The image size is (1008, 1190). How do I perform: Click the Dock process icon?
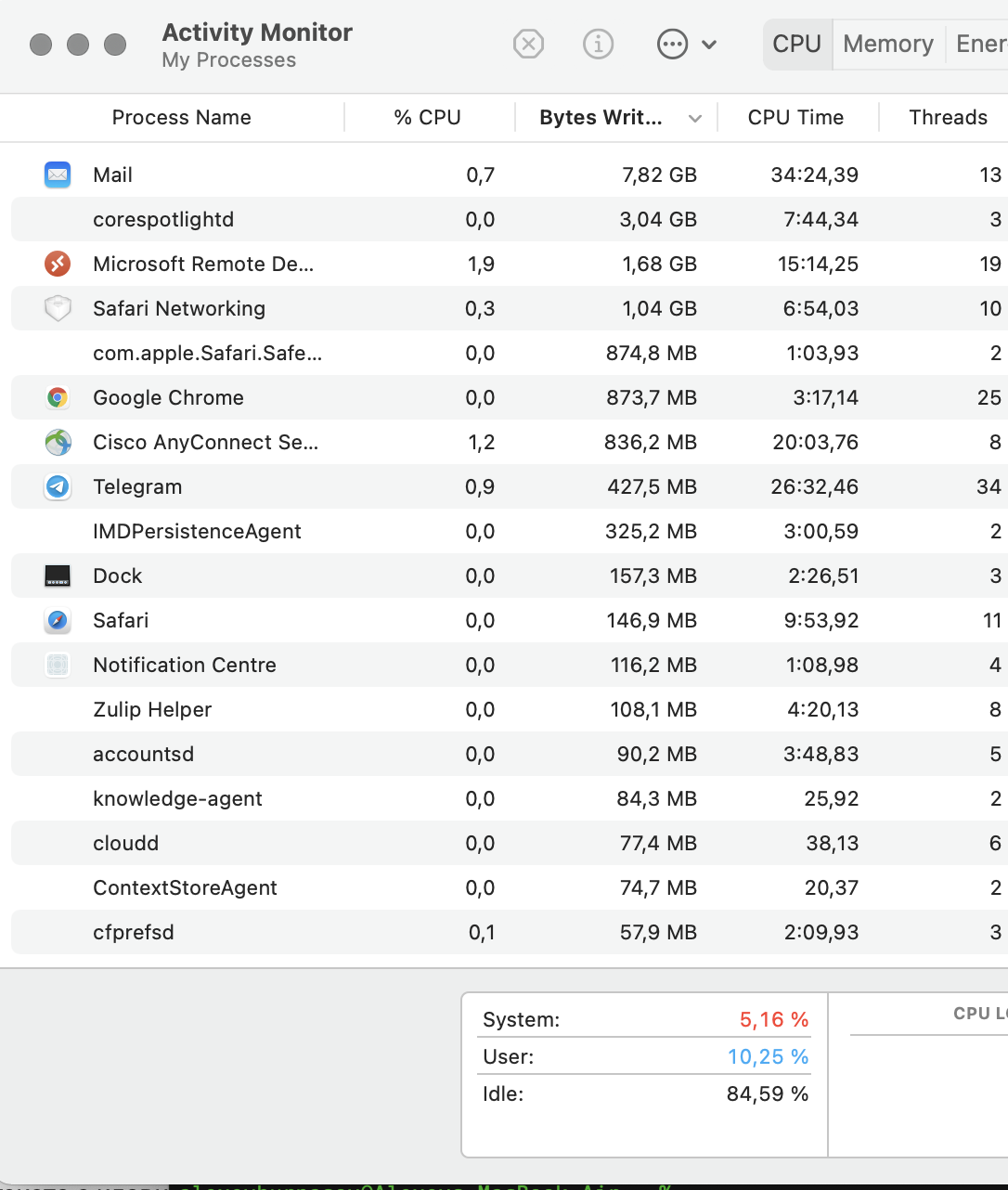click(58, 576)
